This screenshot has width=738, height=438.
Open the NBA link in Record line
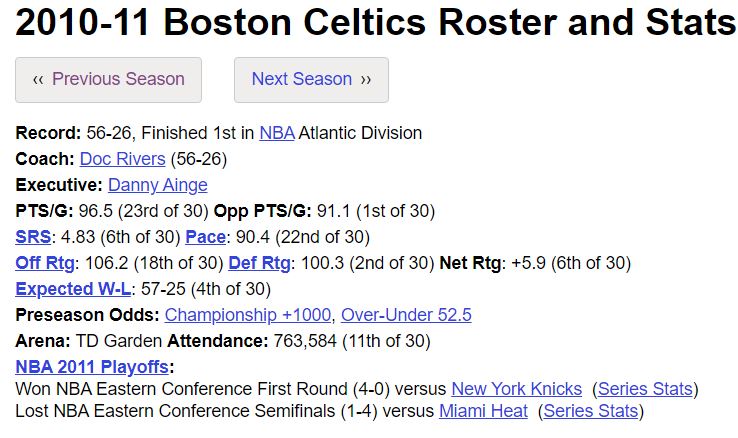277,133
